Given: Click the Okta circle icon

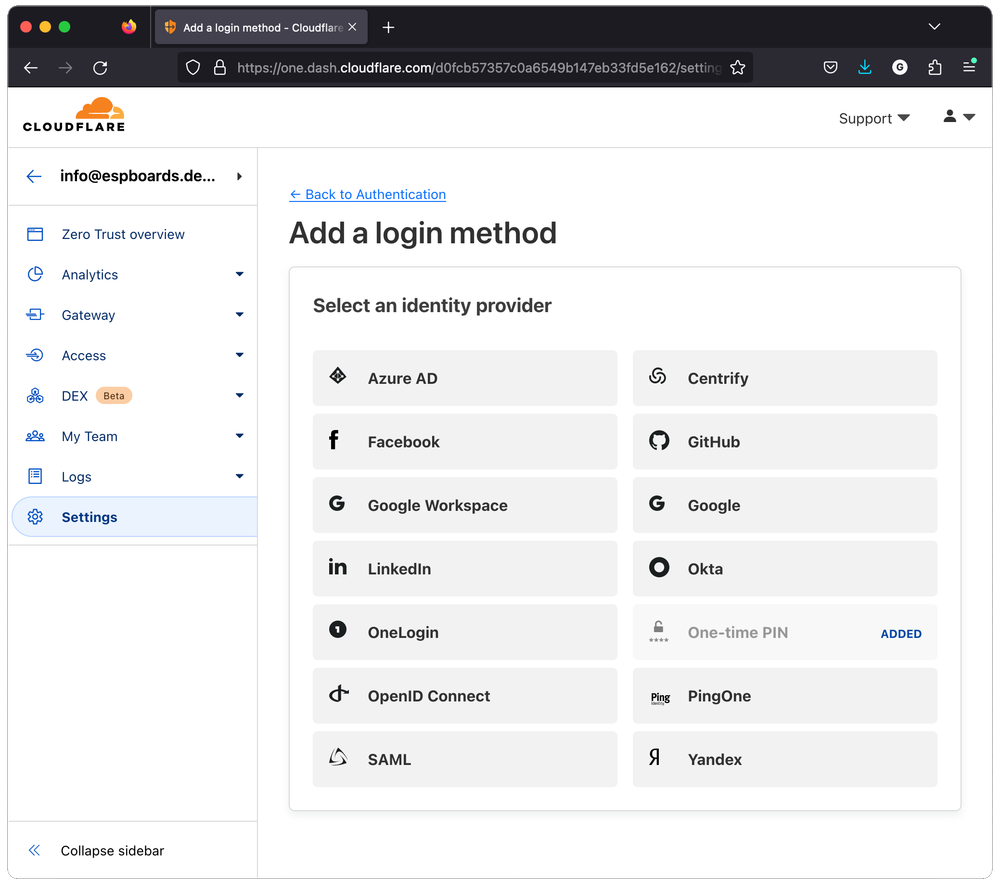Looking at the screenshot, I should (658, 568).
